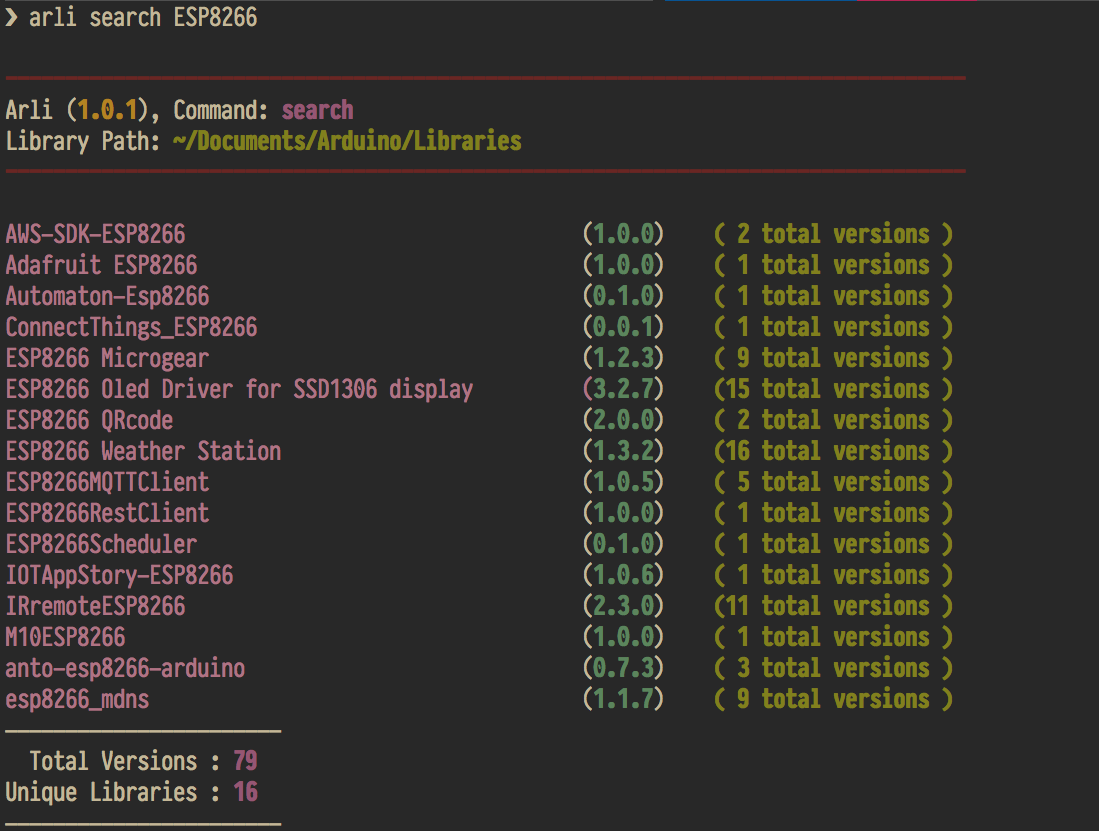The image size is (1099, 831).
Task: Click version (1.0.5) of ESP8266MQTTClient
Action: pyautogui.click(x=623, y=482)
